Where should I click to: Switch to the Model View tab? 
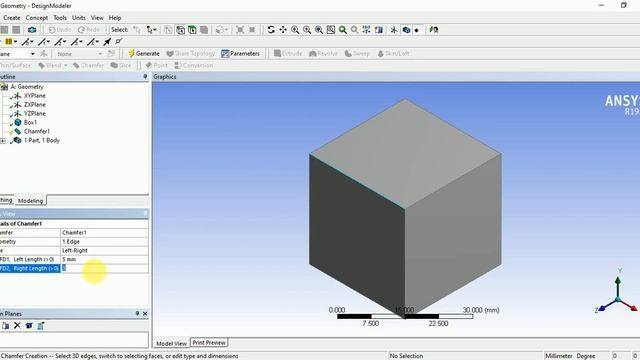171,343
